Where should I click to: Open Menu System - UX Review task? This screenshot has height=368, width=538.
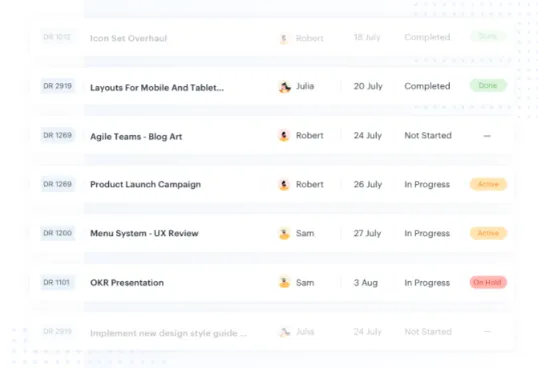144,233
